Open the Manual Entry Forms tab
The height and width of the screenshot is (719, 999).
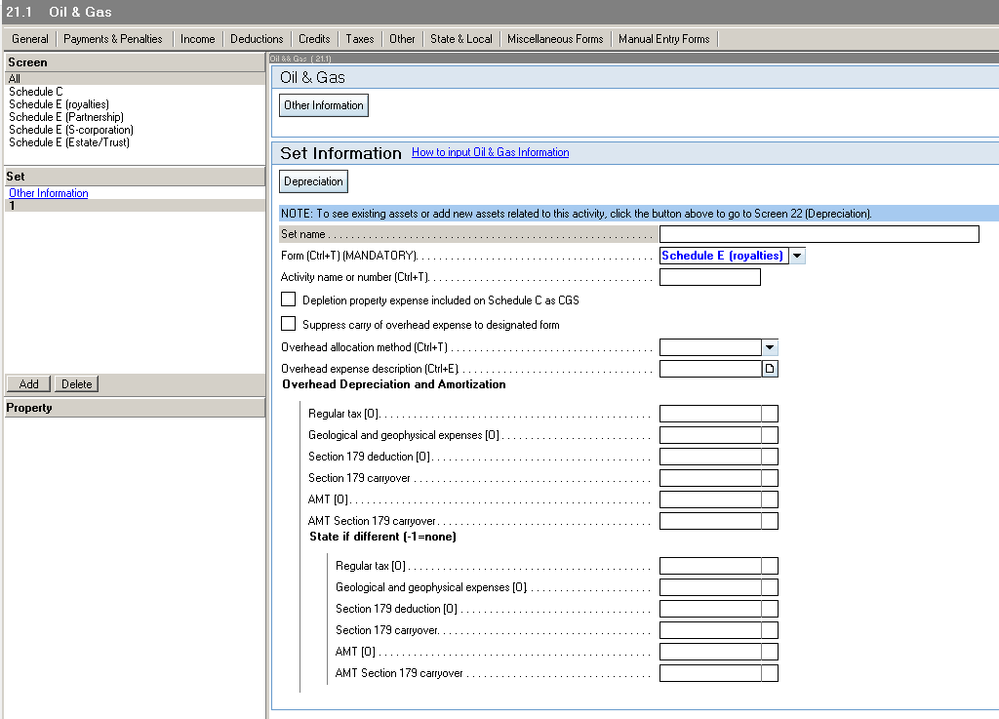pos(663,39)
